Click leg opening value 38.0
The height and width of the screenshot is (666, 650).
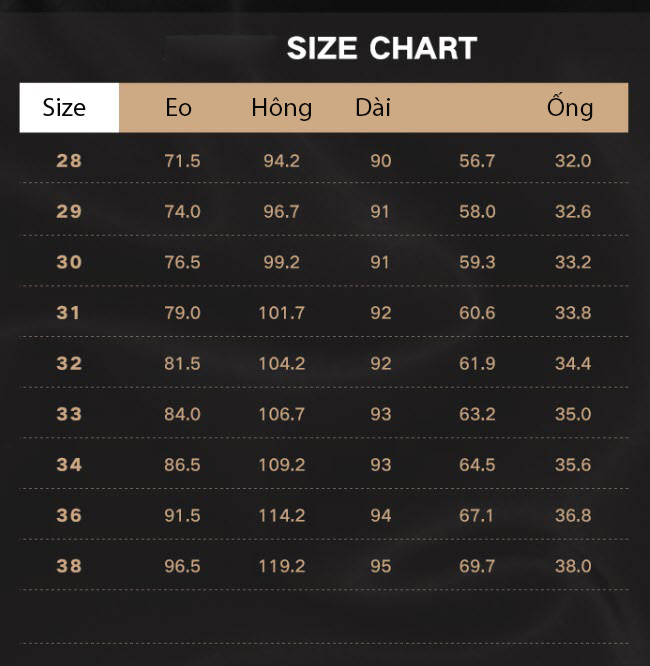[x=573, y=566]
